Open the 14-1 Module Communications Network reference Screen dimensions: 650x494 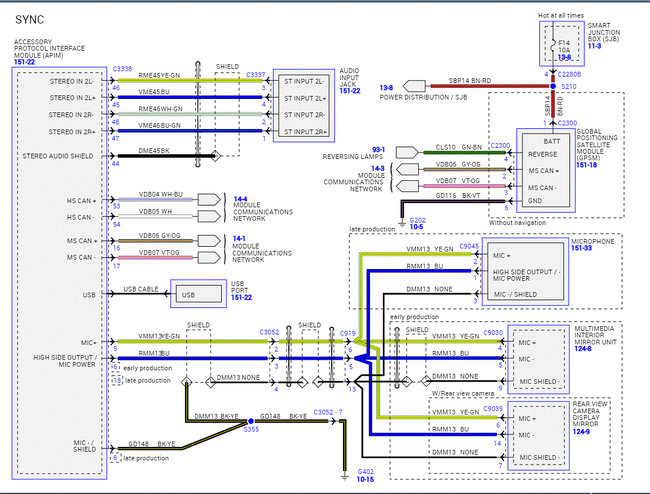(239, 239)
